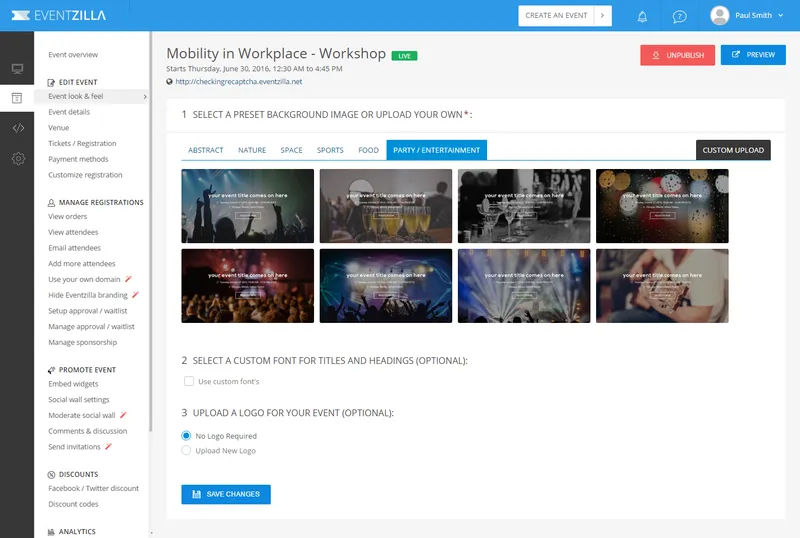Viewport: 800px width, 538px height.
Task: Open Manage sponsorship in sidebar
Action: point(83,343)
